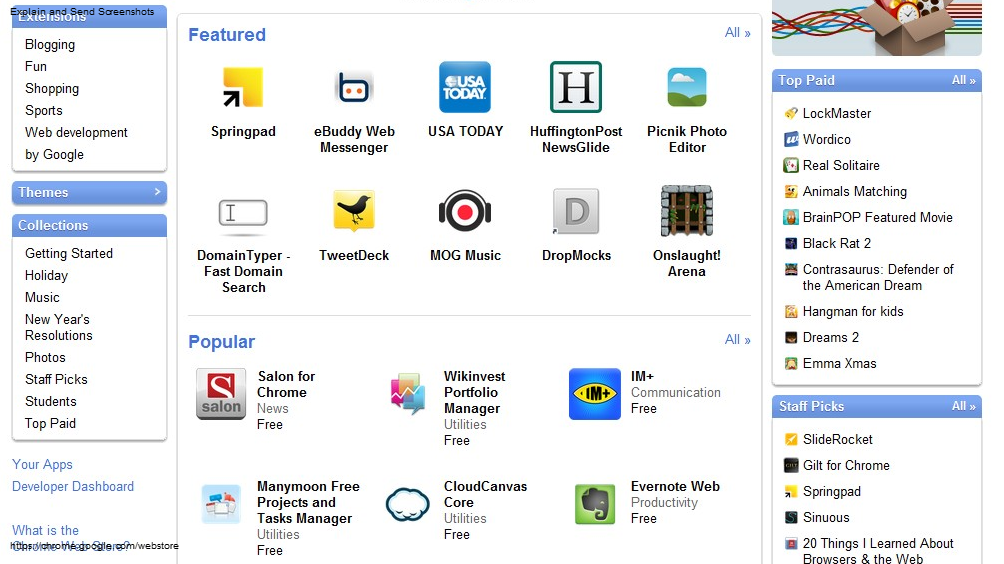Click the Onslaught! Arena game icon
Viewport: 1004px width, 564px height.
[686, 211]
